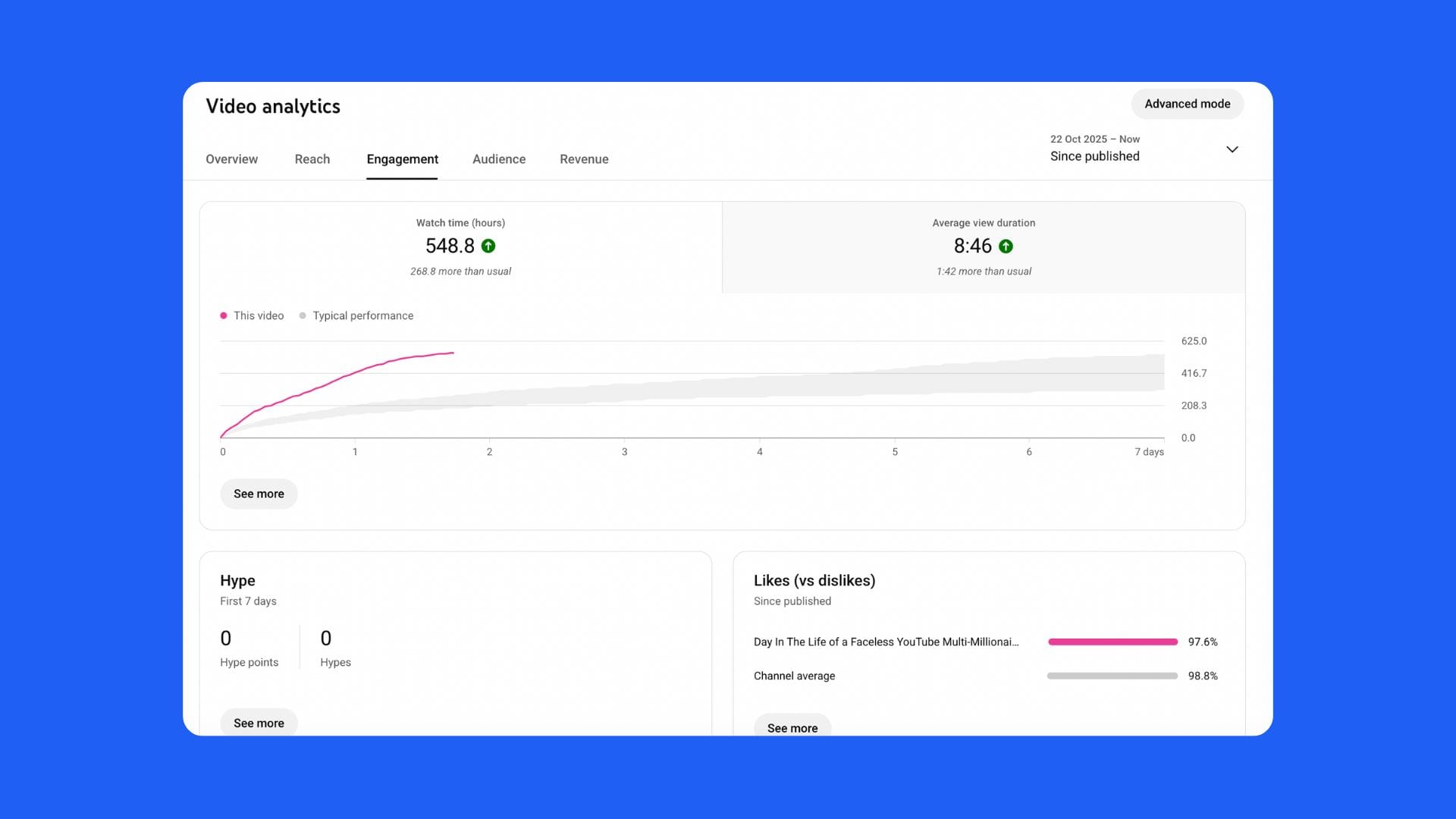Screen dimensions: 1456x819
Task: Click green up arrow beside Average view duration
Action: 1006,246
